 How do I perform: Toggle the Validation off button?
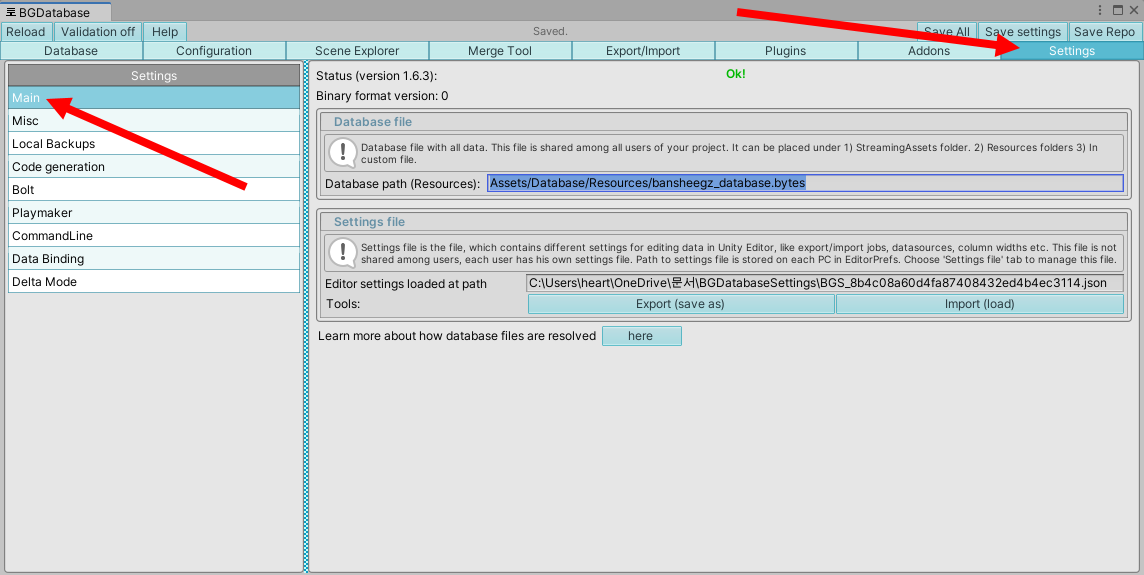click(x=98, y=31)
